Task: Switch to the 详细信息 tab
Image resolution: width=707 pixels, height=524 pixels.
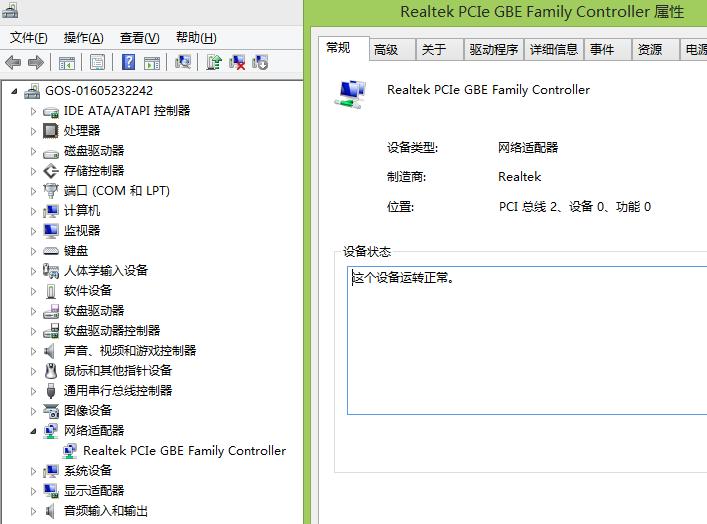Action: click(554, 50)
